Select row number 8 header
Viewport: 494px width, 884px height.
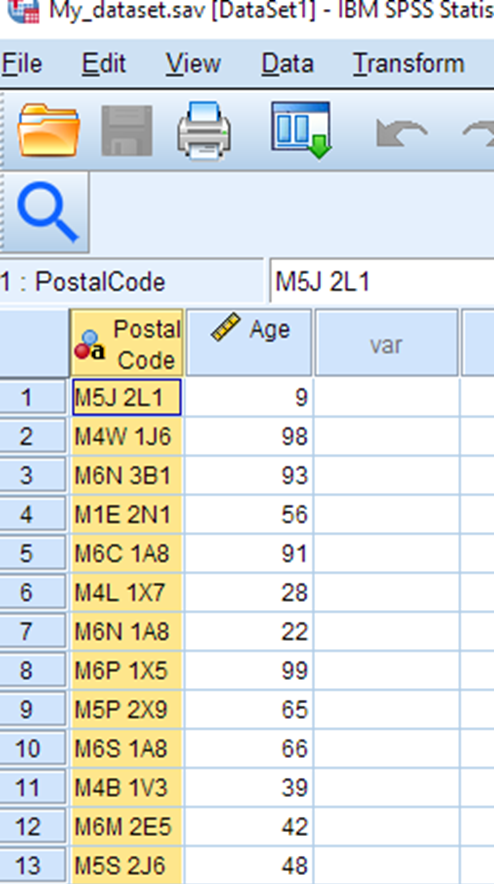[x=33, y=670]
